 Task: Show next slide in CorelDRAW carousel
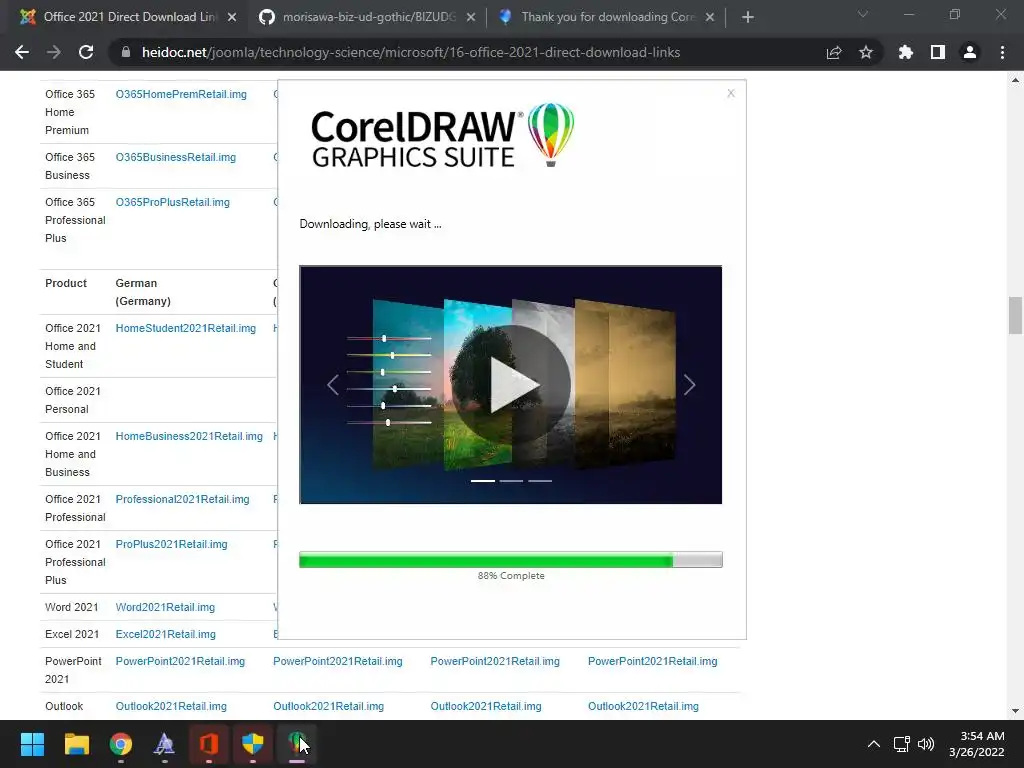(689, 385)
